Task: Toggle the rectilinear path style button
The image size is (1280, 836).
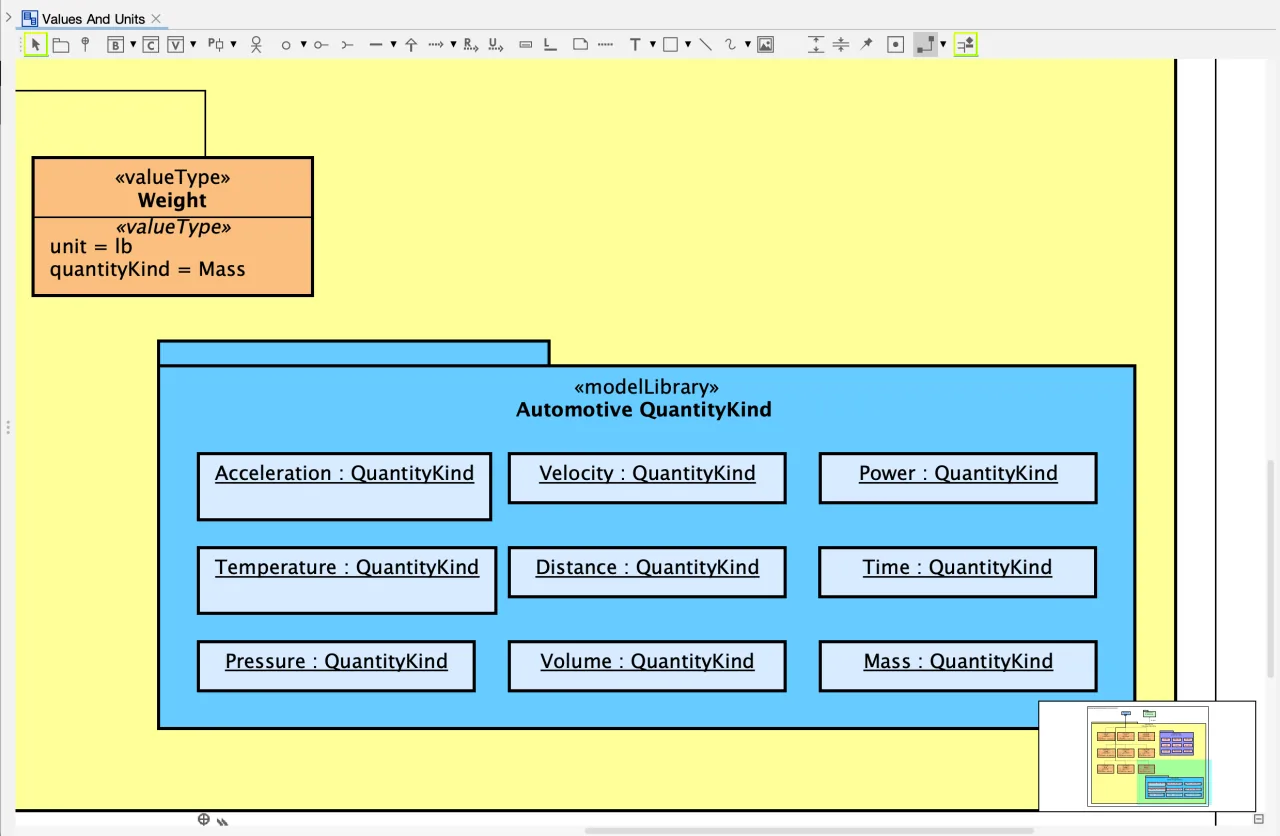Action: tap(925, 45)
